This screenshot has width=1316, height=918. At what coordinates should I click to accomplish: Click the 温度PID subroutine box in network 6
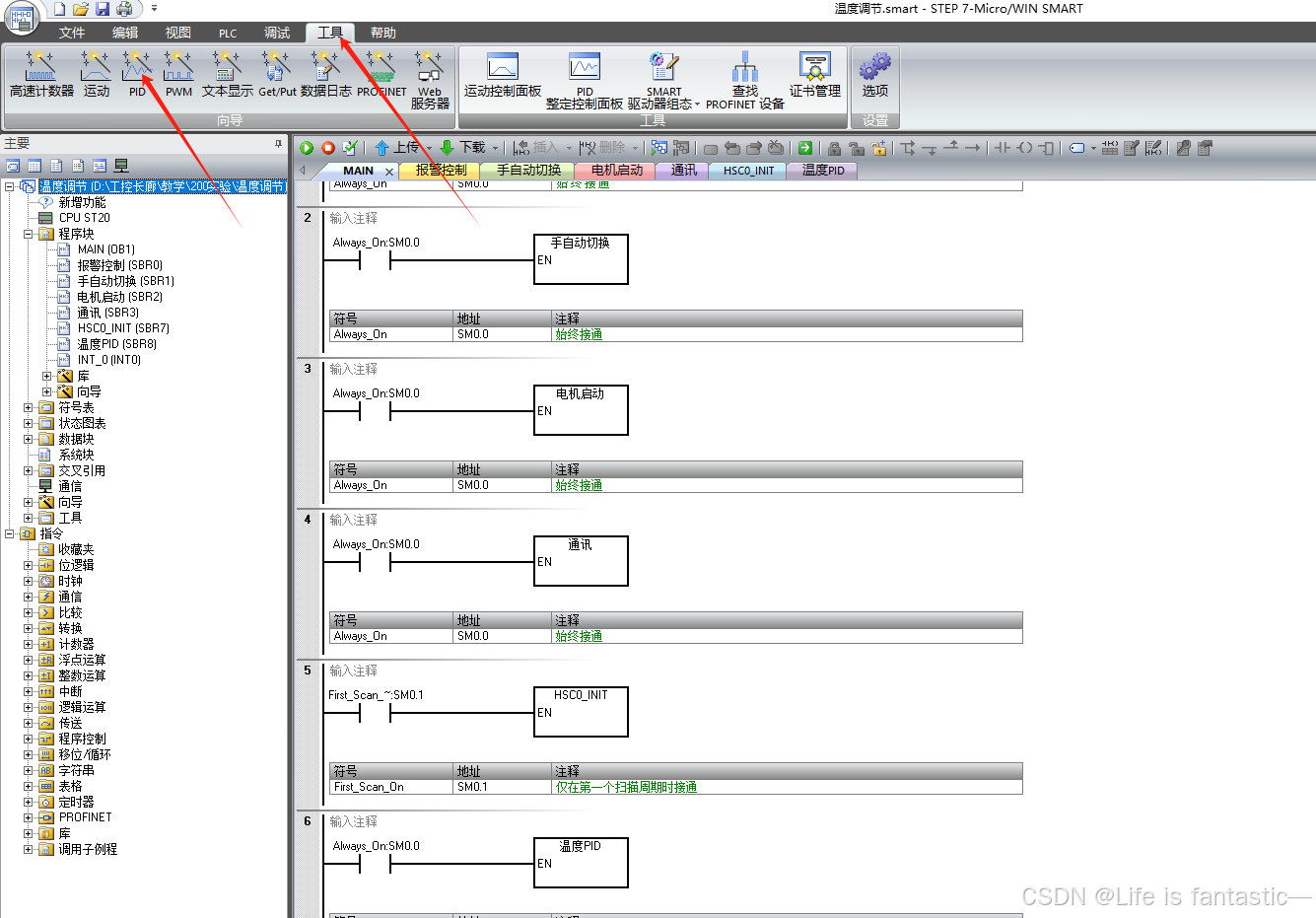point(581,863)
